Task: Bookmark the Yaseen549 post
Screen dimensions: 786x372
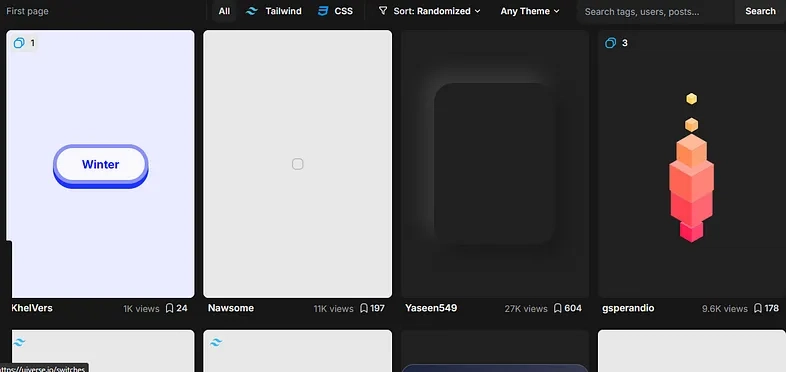Action: tap(557, 308)
